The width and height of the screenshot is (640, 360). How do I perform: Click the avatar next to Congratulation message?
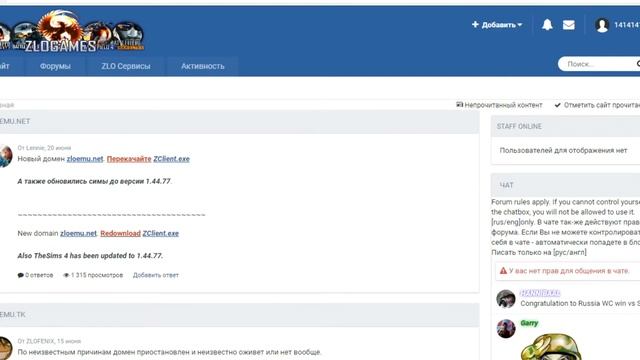click(x=506, y=298)
